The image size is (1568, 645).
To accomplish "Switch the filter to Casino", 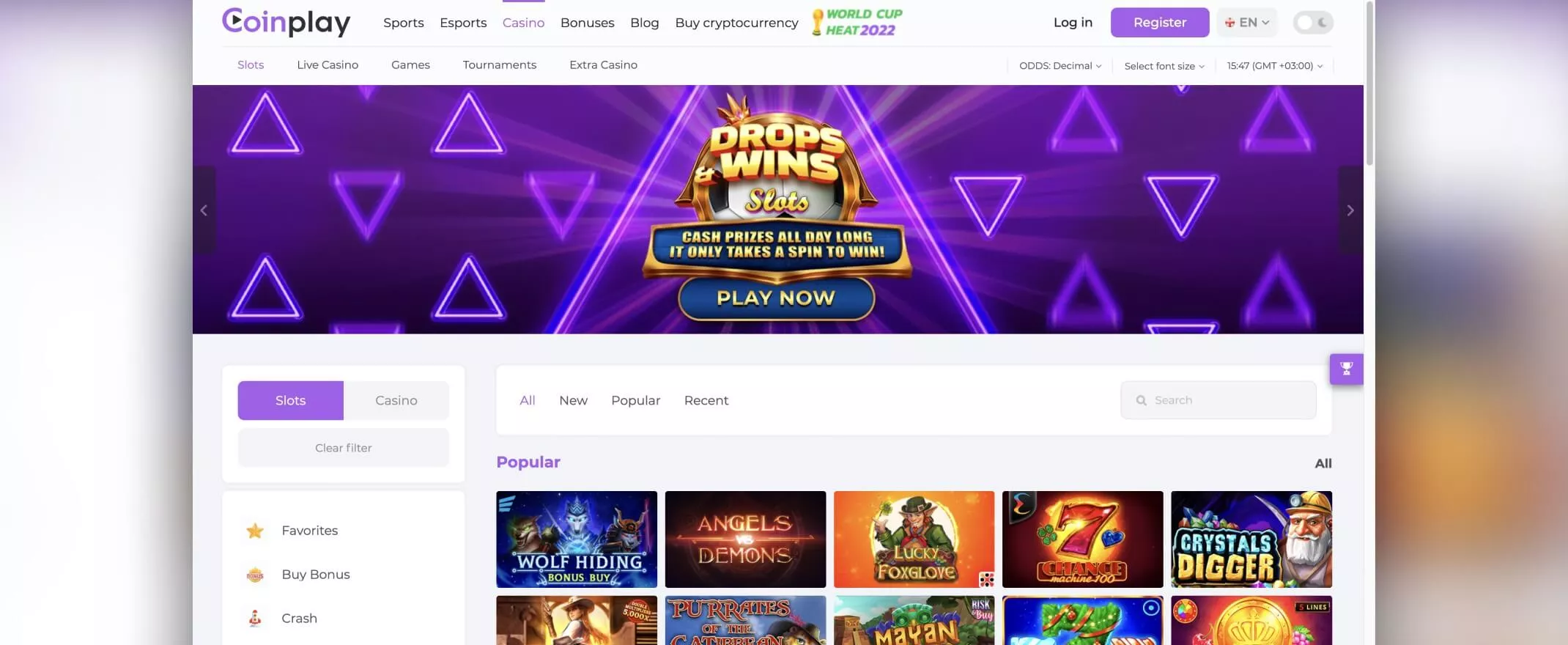I will pos(396,400).
